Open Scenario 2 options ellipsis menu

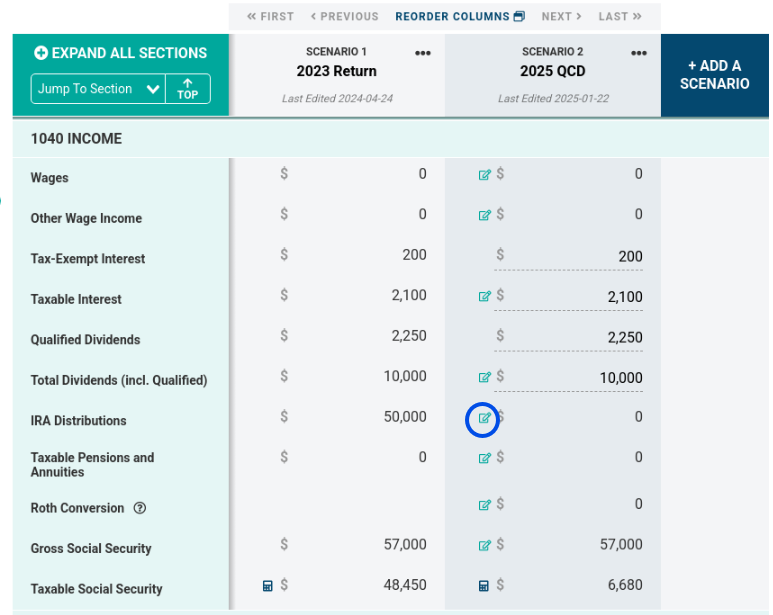click(x=638, y=53)
